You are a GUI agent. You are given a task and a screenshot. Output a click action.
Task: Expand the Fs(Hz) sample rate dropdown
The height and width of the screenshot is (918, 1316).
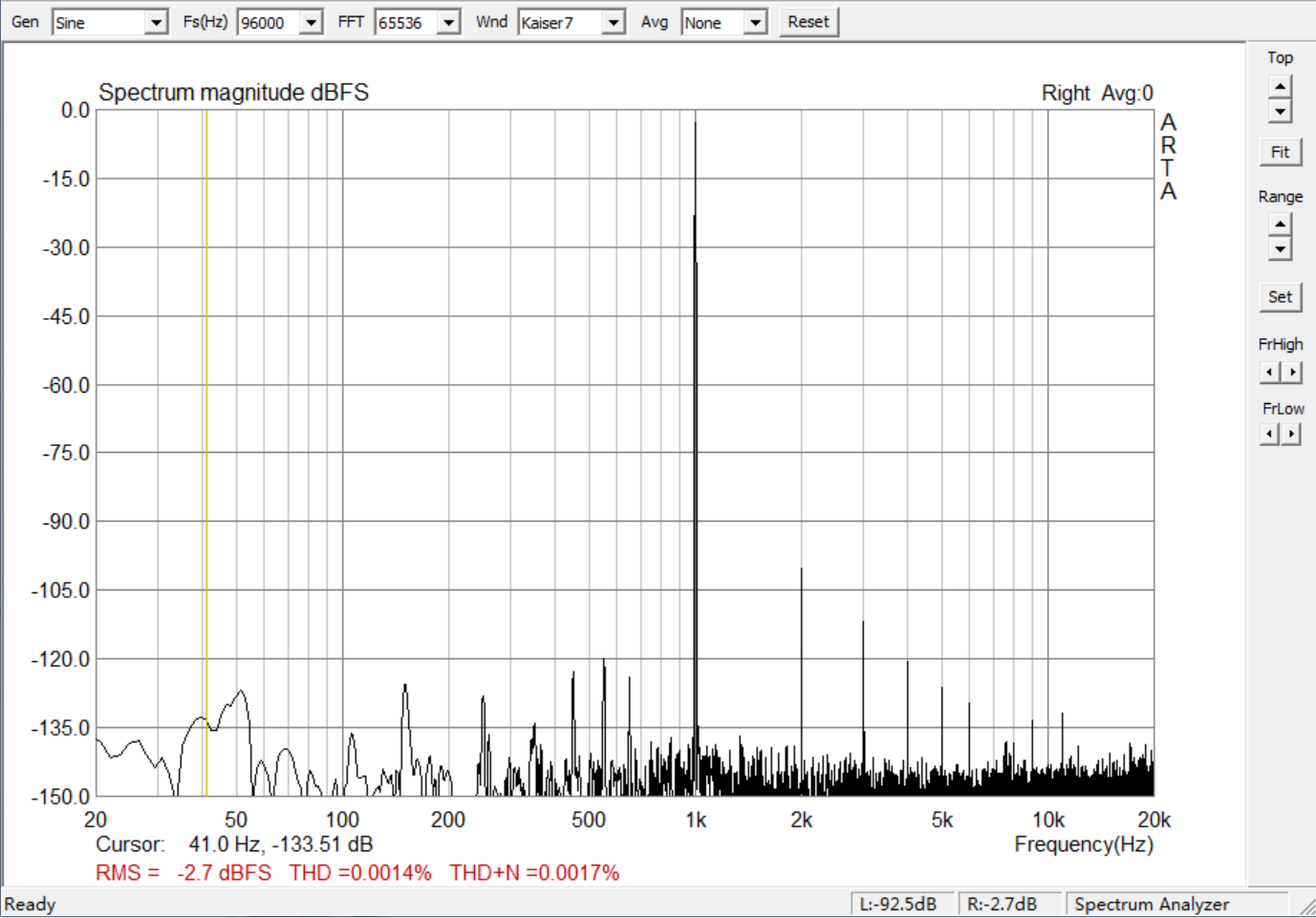(x=280, y=22)
